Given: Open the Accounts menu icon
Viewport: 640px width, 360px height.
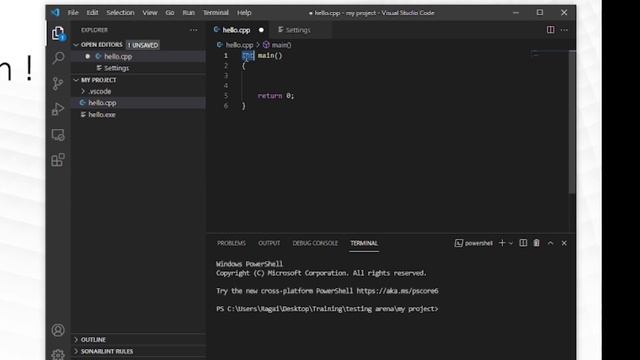Looking at the screenshot, I should click(58, 330).
